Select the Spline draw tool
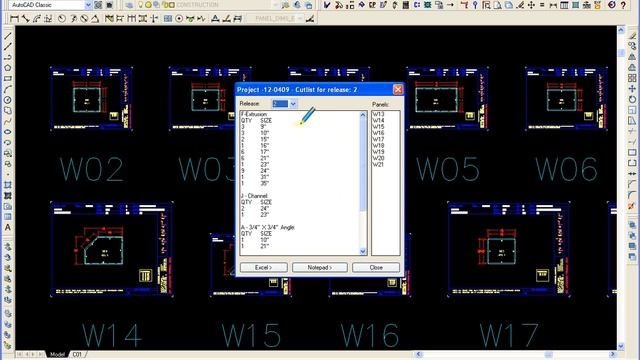The image size is (640, 360). coord(7,121)
